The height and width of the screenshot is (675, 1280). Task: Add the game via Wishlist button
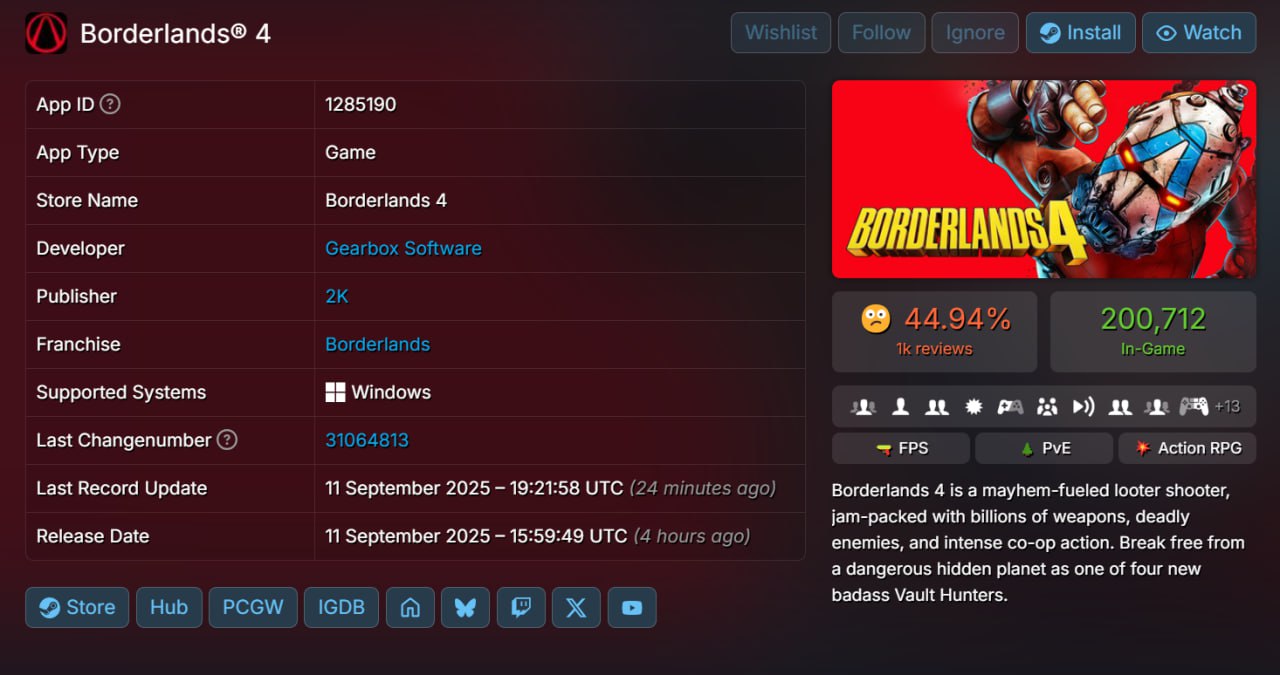(x=781, y=33)
